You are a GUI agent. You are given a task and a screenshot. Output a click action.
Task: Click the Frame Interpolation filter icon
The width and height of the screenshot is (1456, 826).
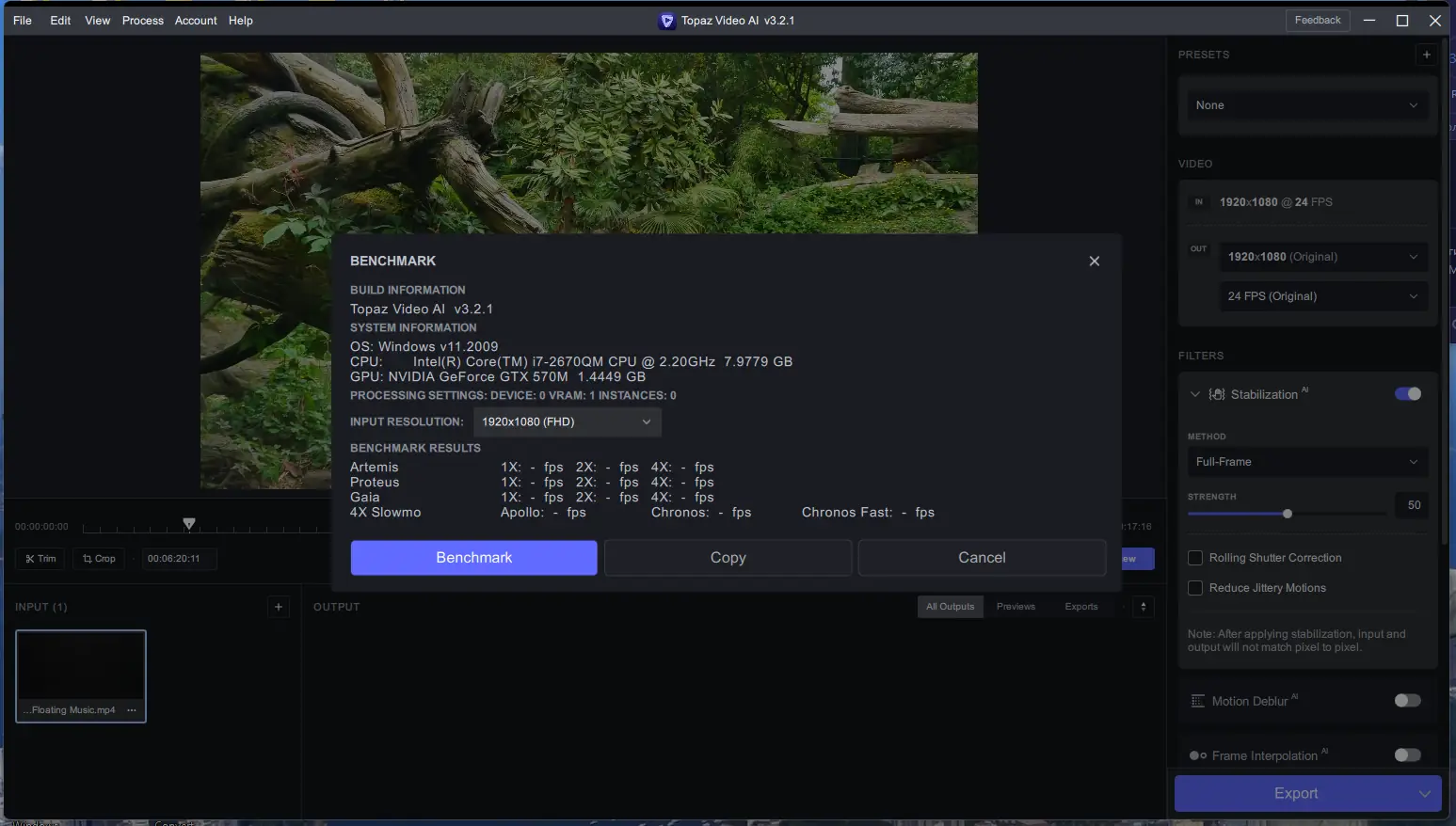coord(1198,755)
